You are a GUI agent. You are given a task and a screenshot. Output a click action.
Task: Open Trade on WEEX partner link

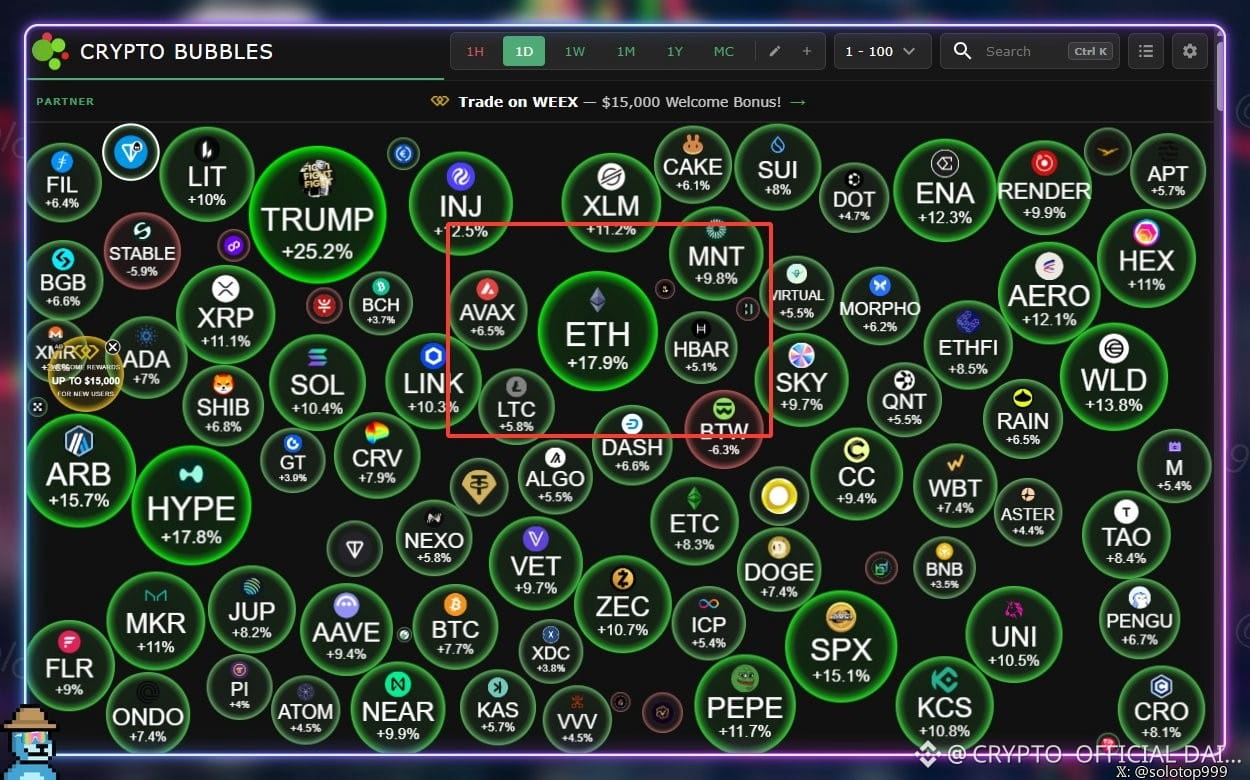click(x=618, y=102)
